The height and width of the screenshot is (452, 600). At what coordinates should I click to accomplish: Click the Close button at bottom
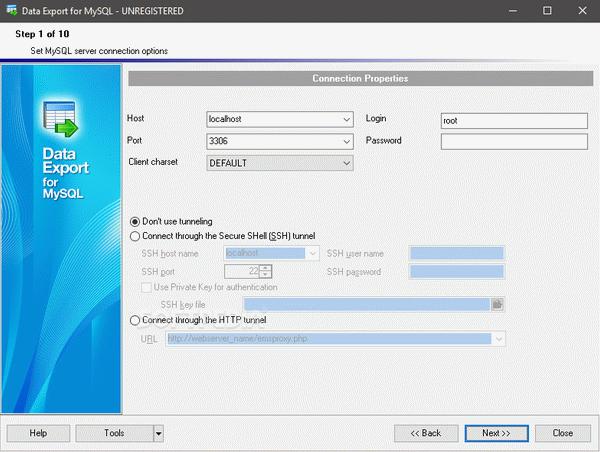pos(562,433)
